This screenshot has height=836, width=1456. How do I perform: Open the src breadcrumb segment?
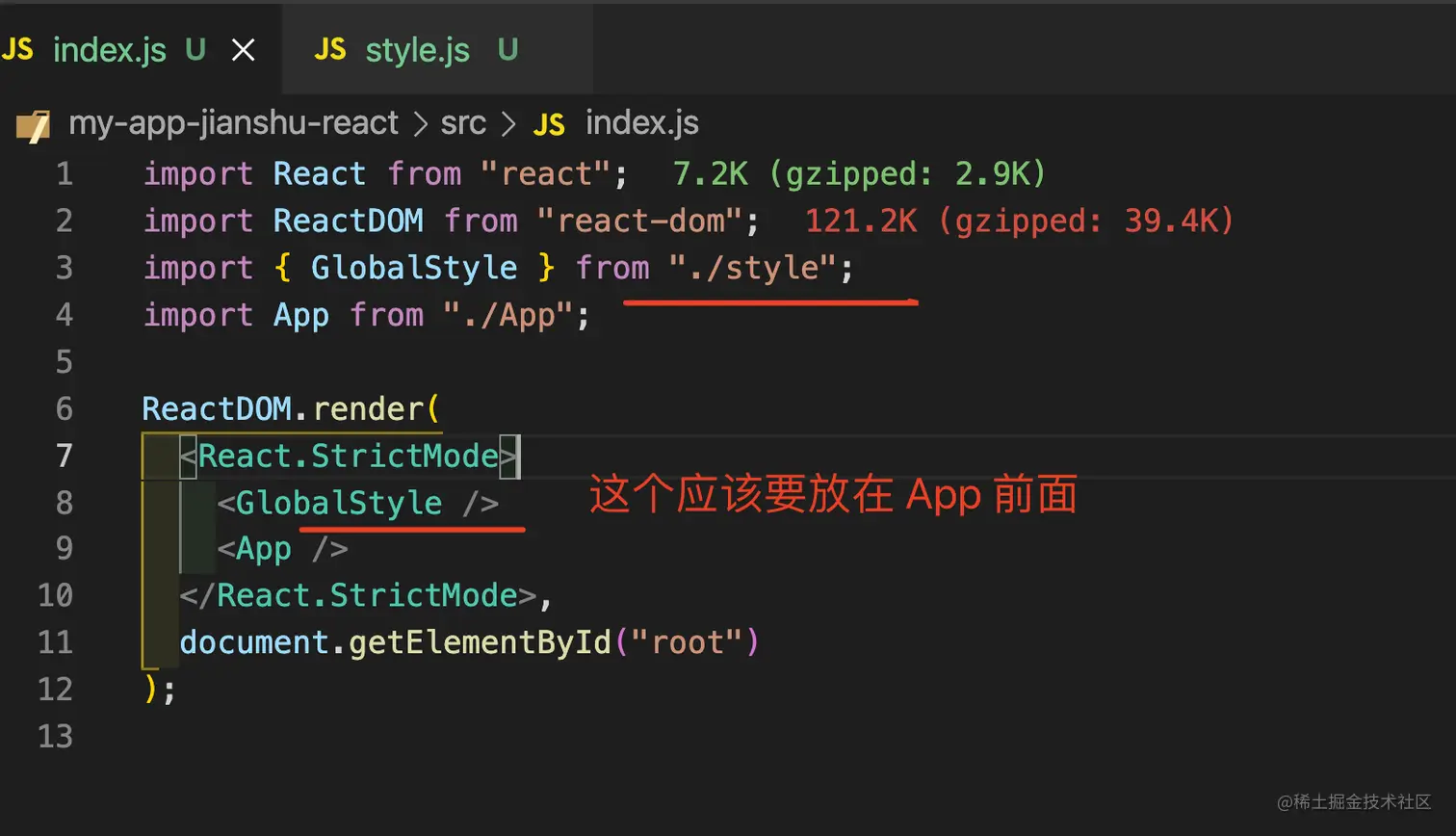point(463,123)
